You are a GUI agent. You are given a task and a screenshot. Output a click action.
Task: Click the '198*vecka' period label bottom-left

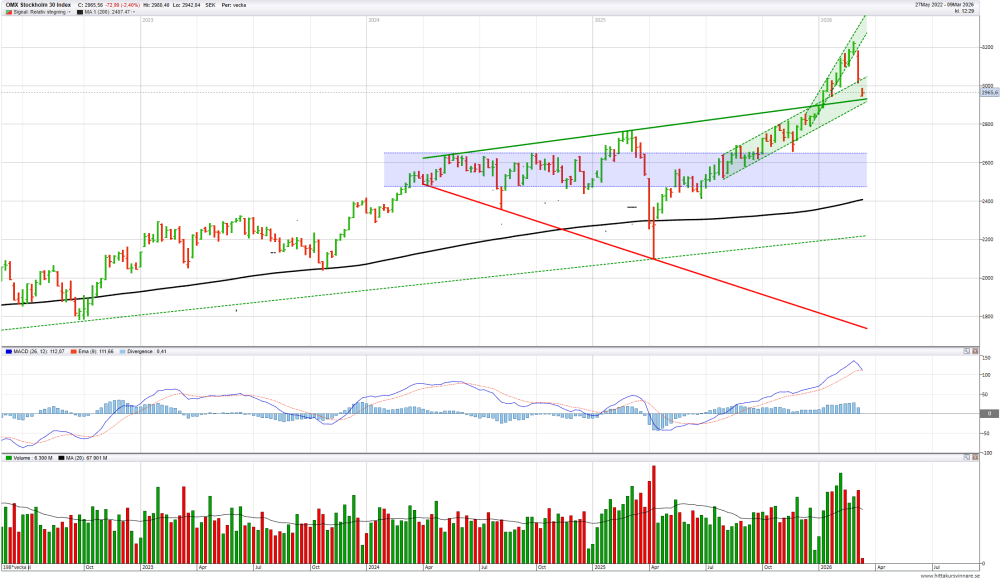tap(14, 567)
